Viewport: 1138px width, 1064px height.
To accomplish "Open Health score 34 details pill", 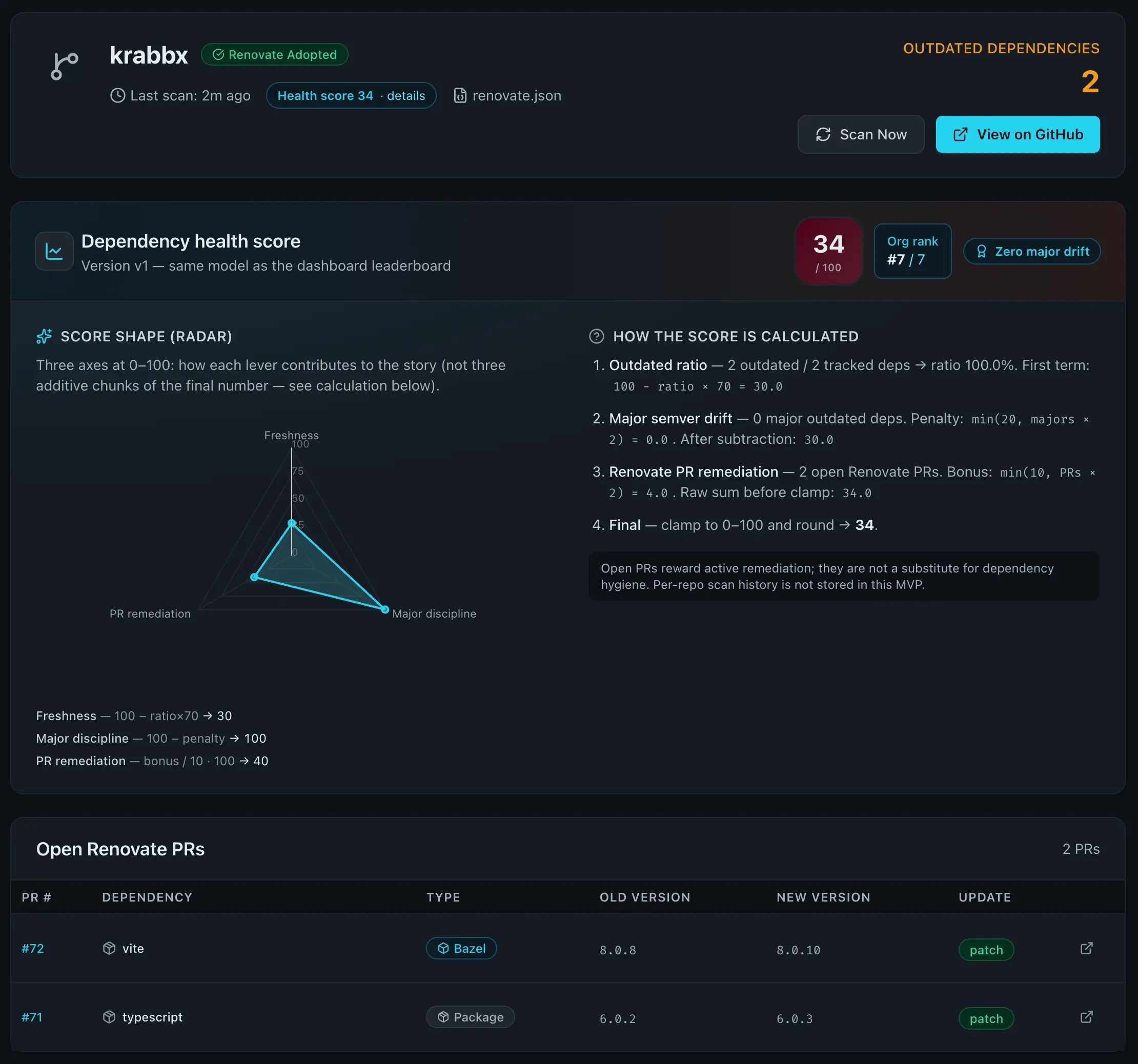I will [x=351, y=95].
